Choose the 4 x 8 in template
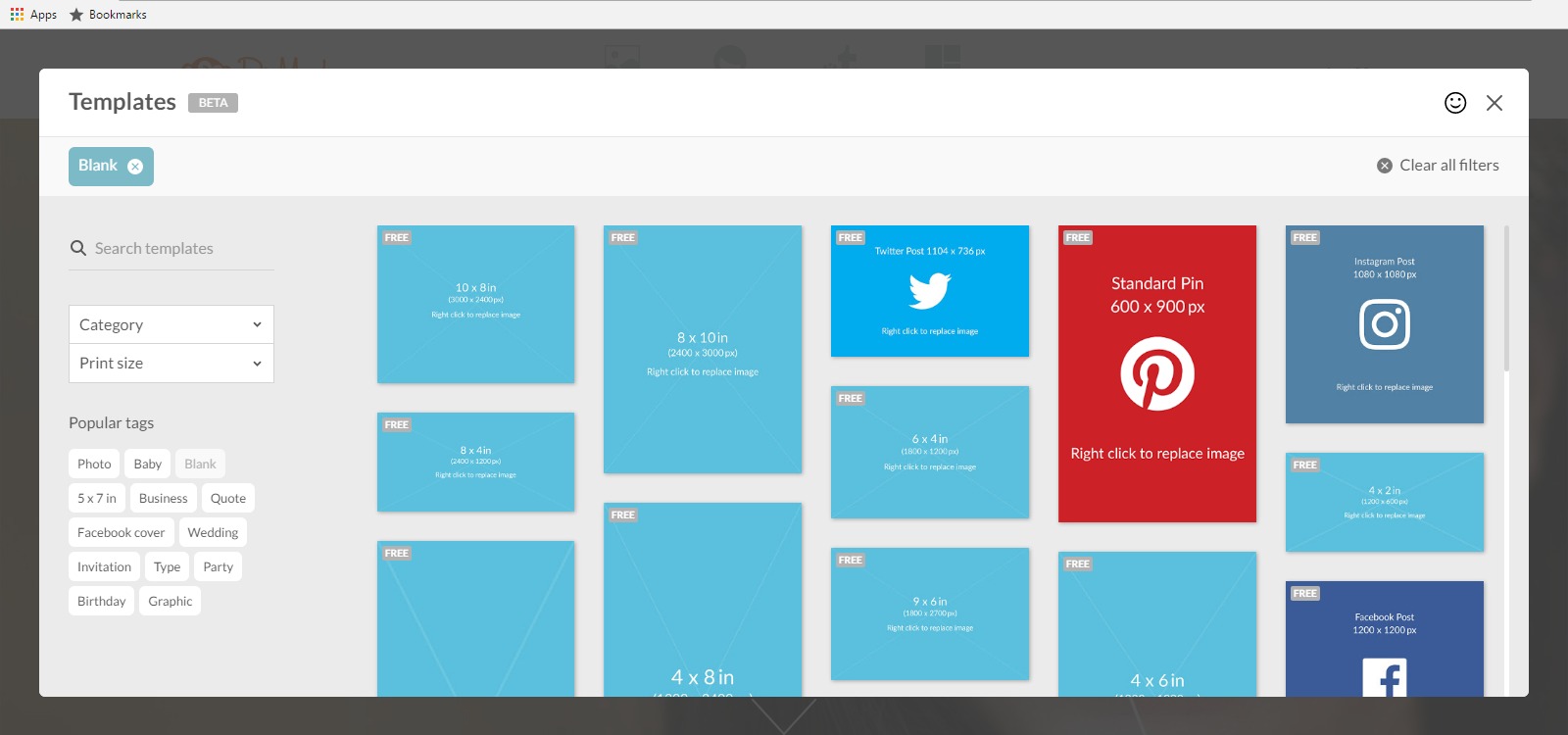The image size is (1568, 735). (x=703, y=600)
